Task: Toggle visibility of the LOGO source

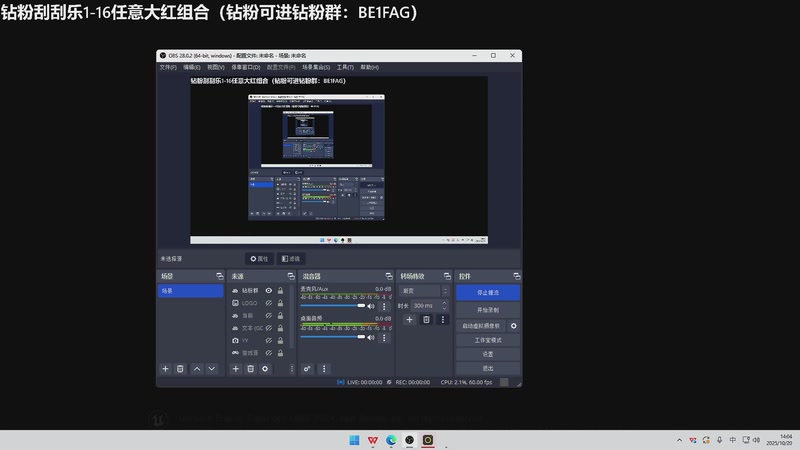Action: coord(268,303)
